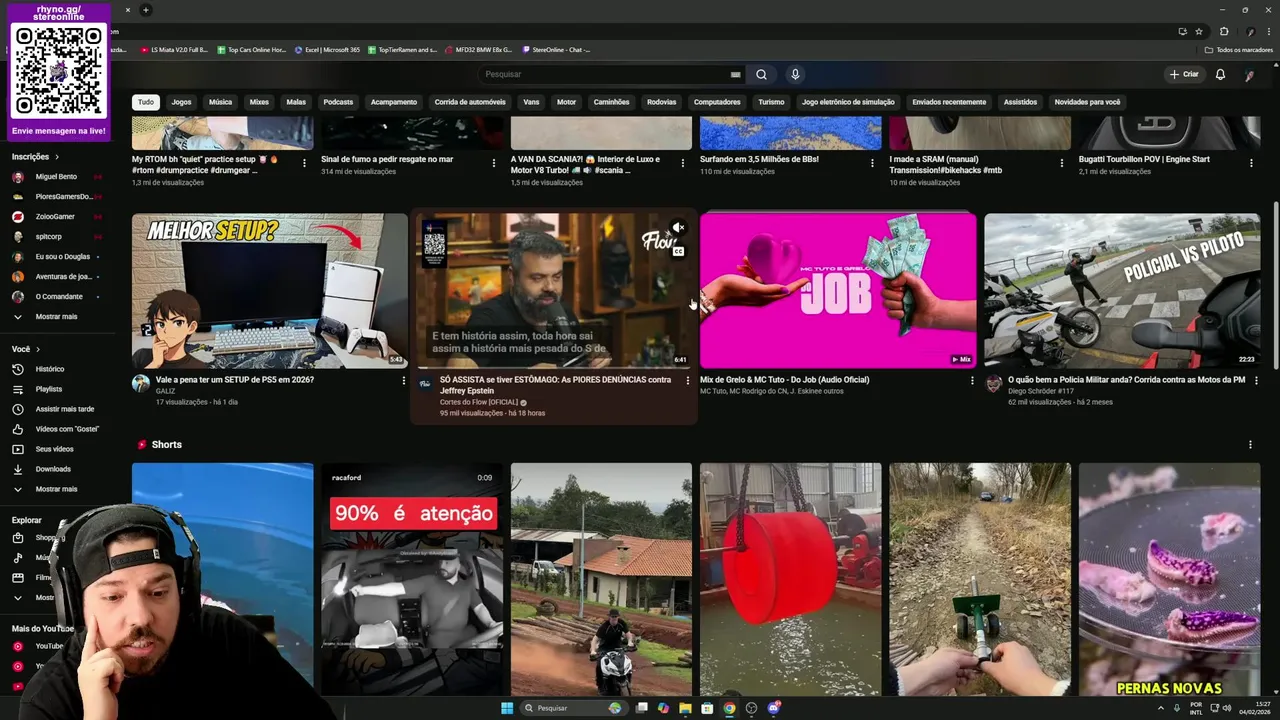Open the StereOnline - Chat bookmark
The height and width of the screenshot is (720, 1280).
coord(555,49)
